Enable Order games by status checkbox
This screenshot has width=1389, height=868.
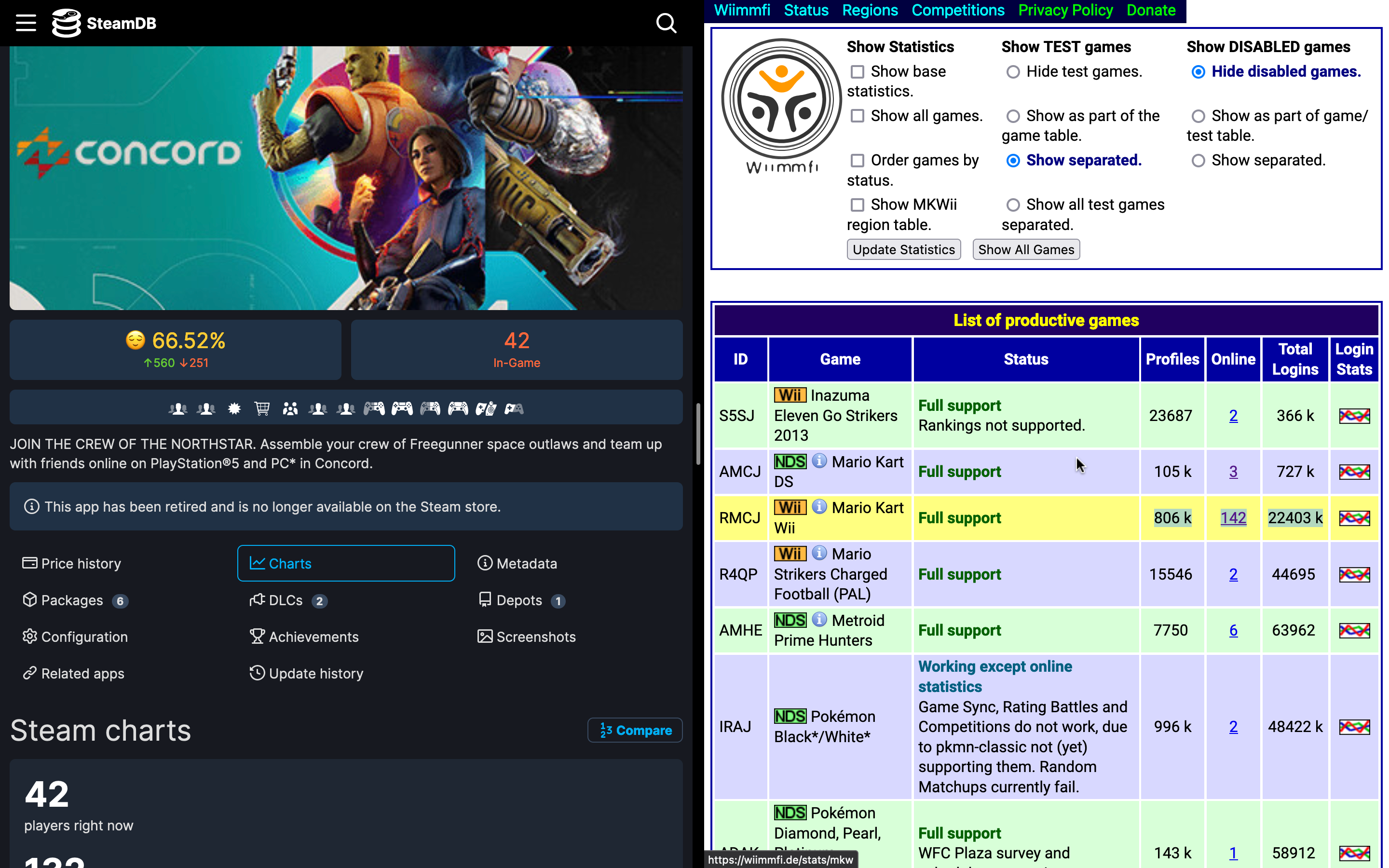(857, 160)
